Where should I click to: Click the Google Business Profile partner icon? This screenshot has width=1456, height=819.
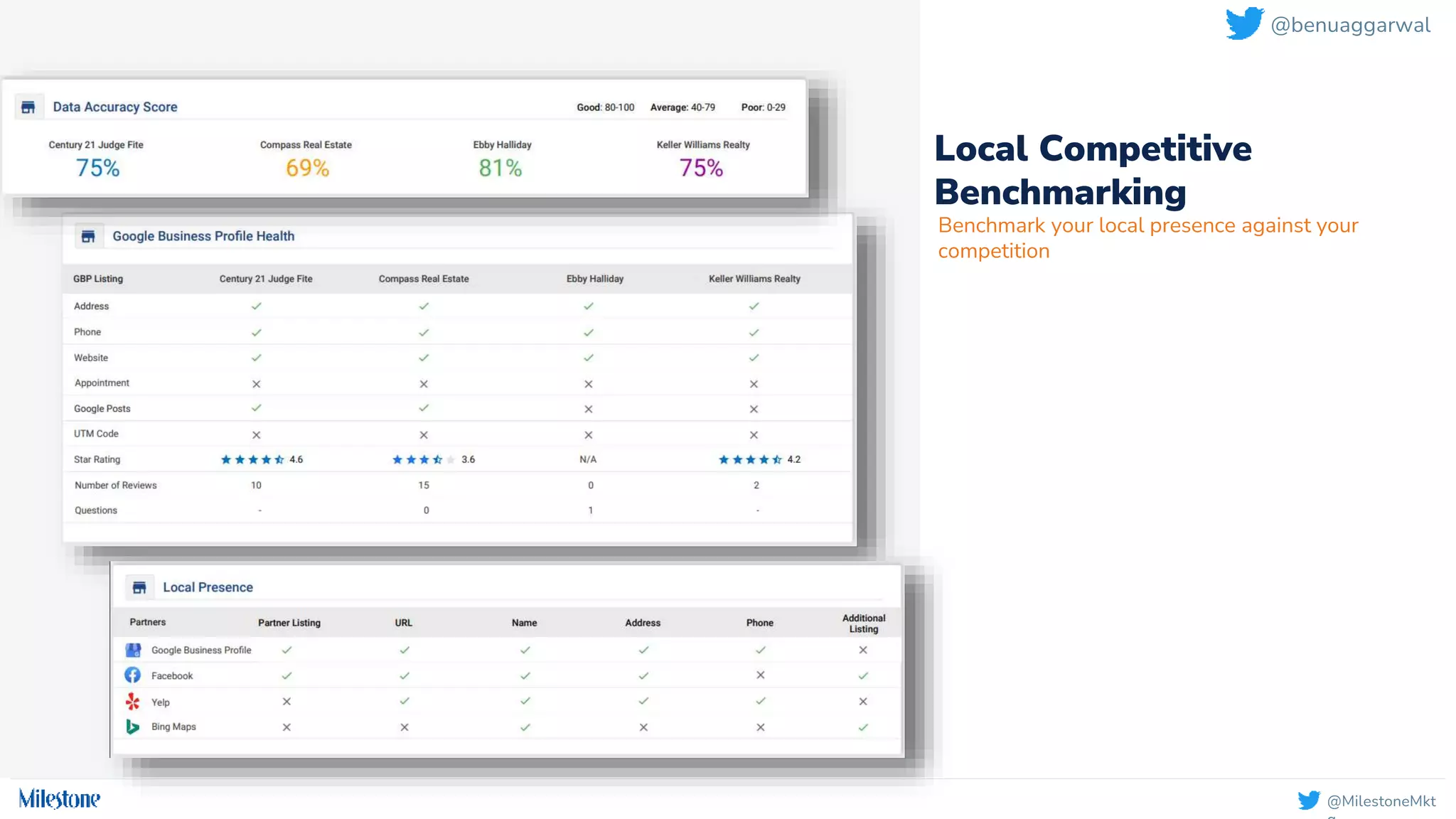point(133,650)
